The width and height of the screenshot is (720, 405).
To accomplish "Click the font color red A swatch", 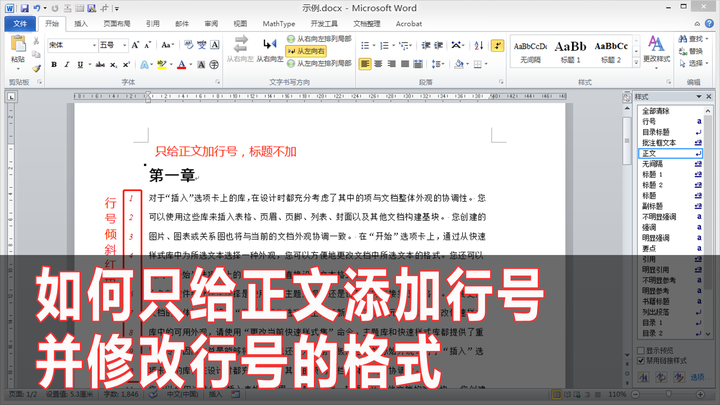I will click(181, 65).
